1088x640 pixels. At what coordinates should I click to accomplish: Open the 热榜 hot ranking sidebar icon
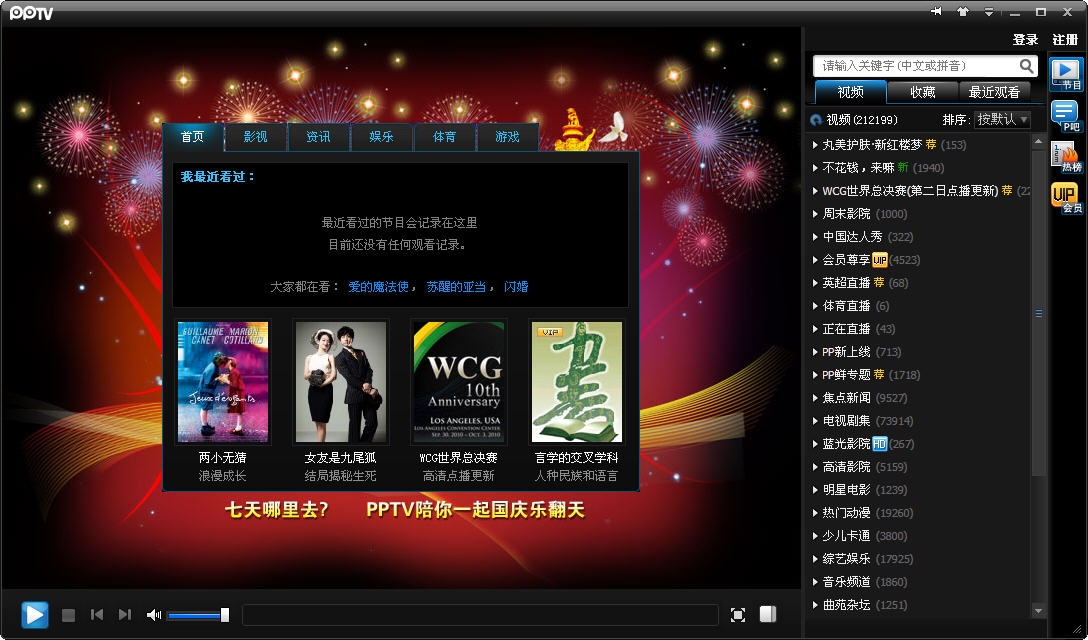(1066, 158)
